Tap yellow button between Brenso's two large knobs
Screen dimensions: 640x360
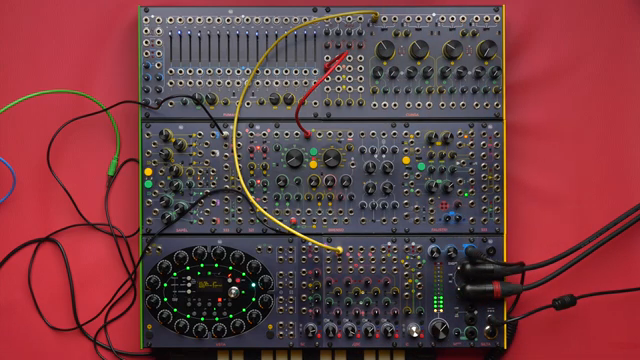(x=313, y=164)
